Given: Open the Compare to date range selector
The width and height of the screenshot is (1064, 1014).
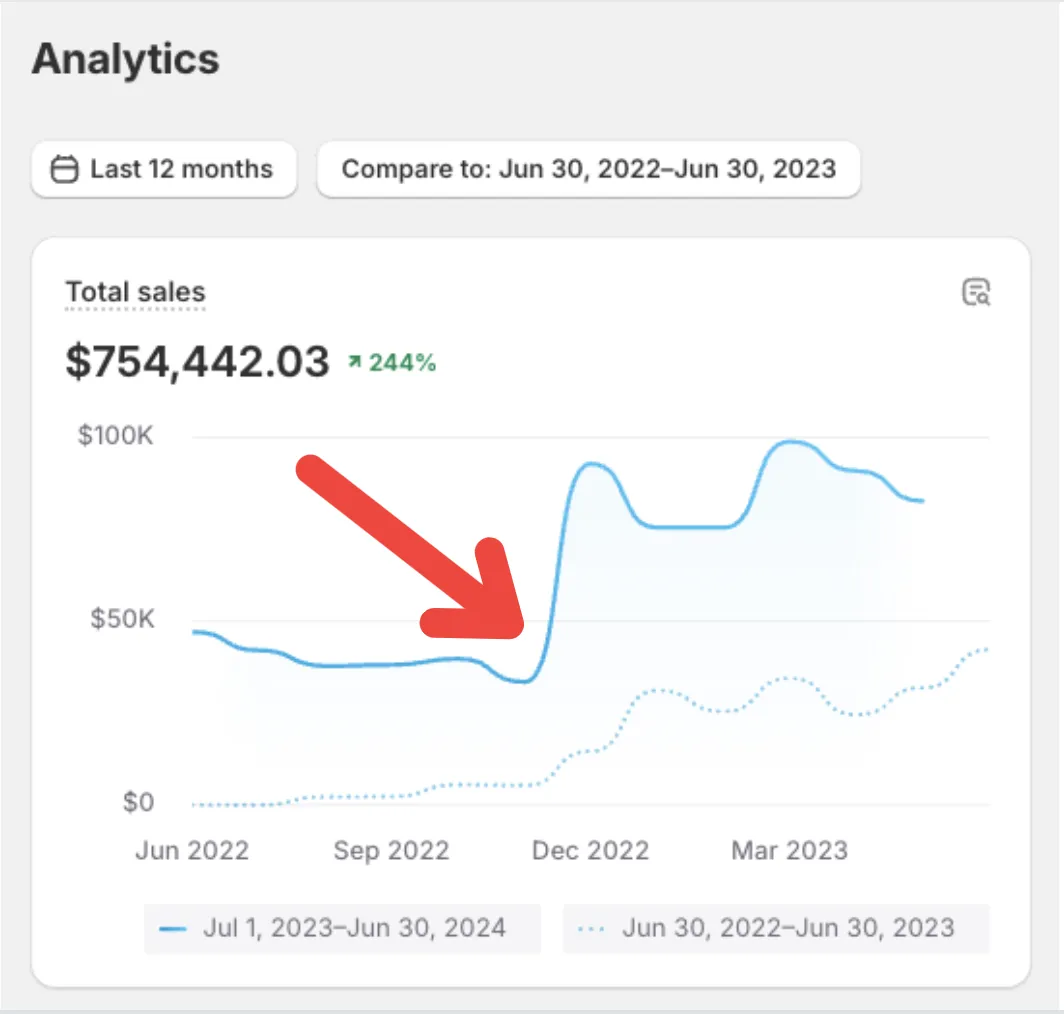Looking at the screenshot, I should click(588, 169).
